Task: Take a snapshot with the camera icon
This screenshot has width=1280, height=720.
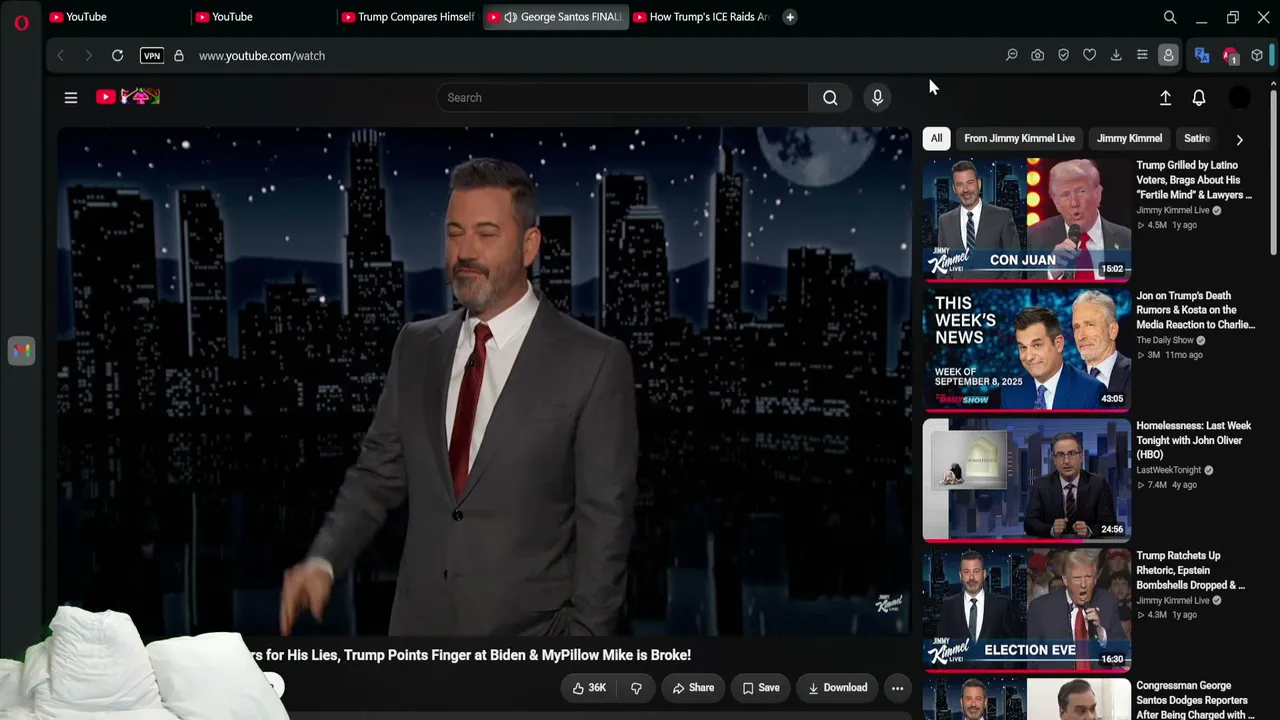Action: click(1037, 56)
